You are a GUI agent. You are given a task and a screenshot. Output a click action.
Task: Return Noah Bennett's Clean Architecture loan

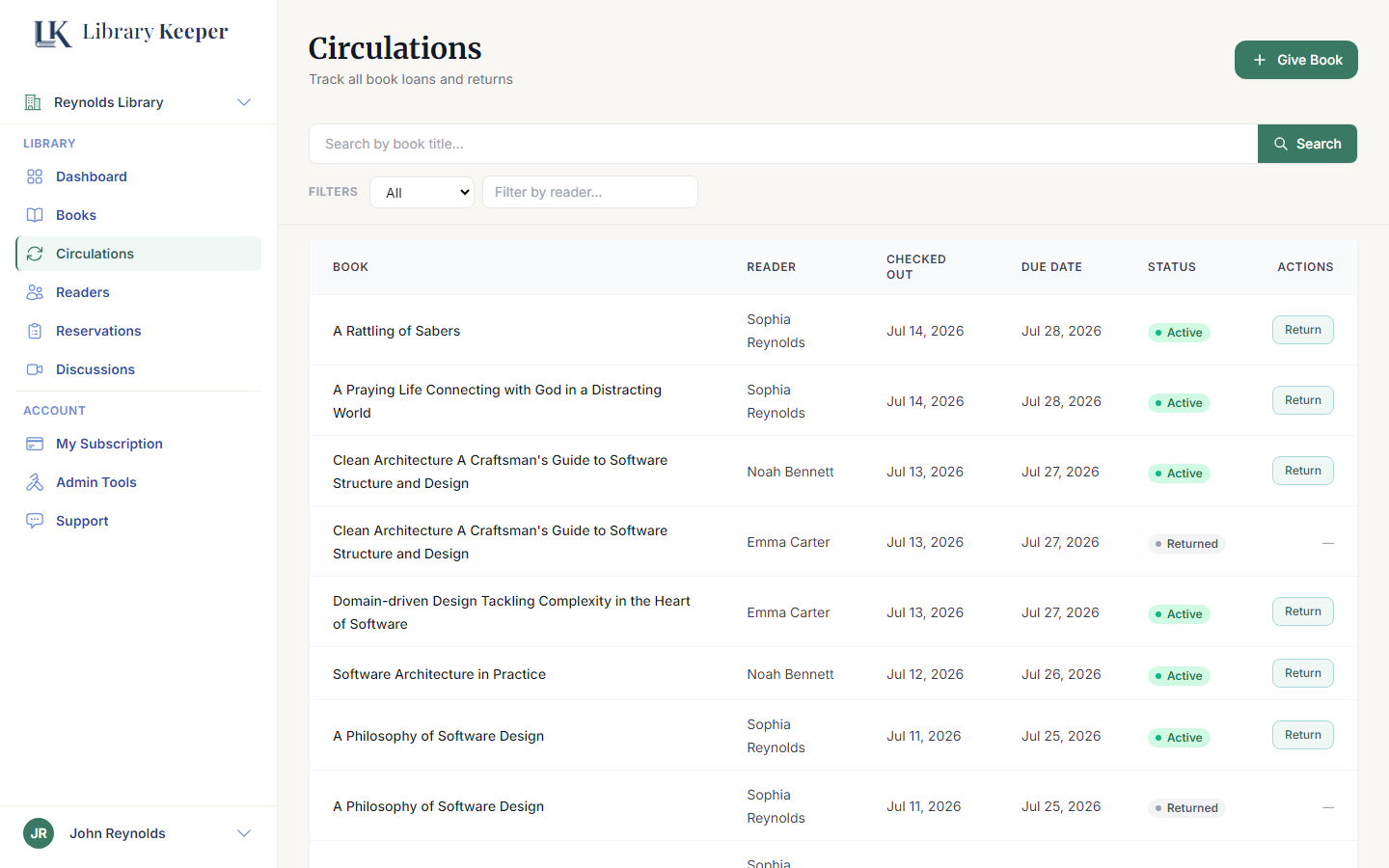tap(1302, 471)
